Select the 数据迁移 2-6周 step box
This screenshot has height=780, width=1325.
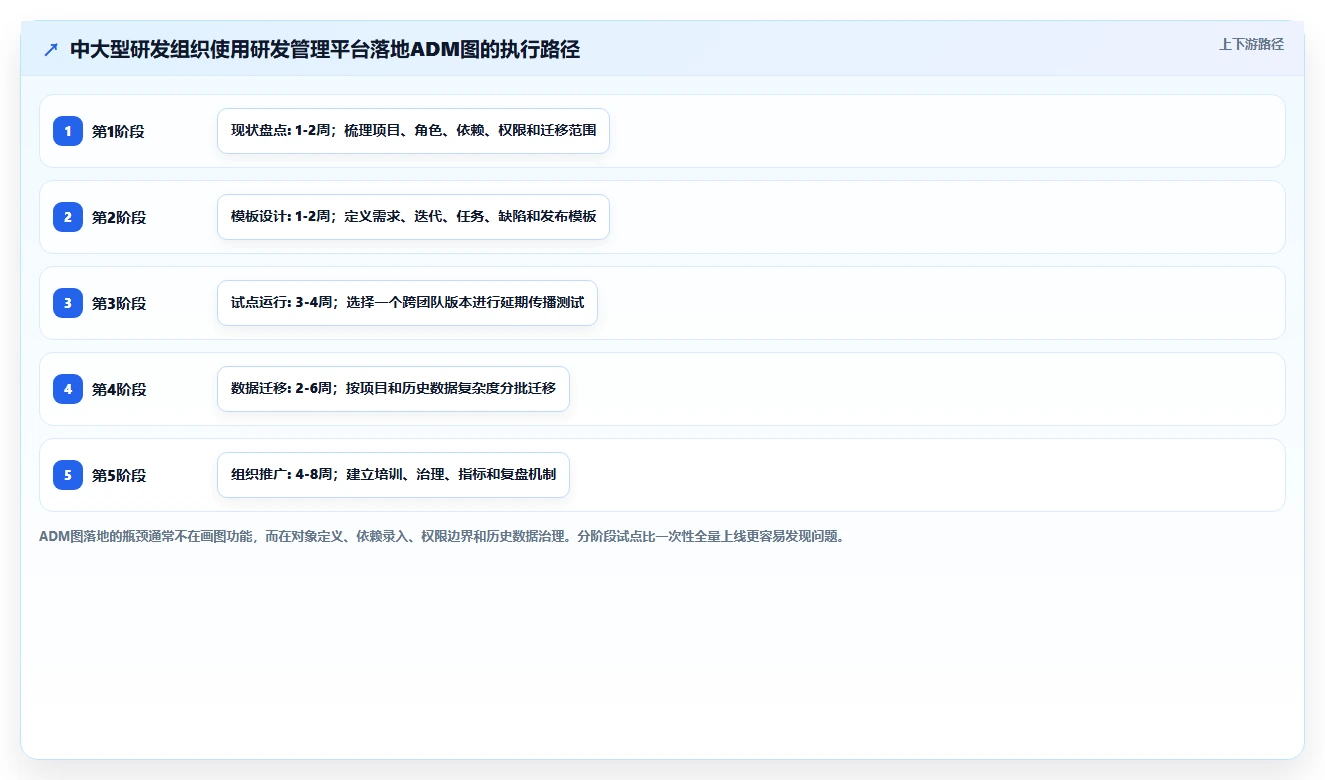(393, 389)
